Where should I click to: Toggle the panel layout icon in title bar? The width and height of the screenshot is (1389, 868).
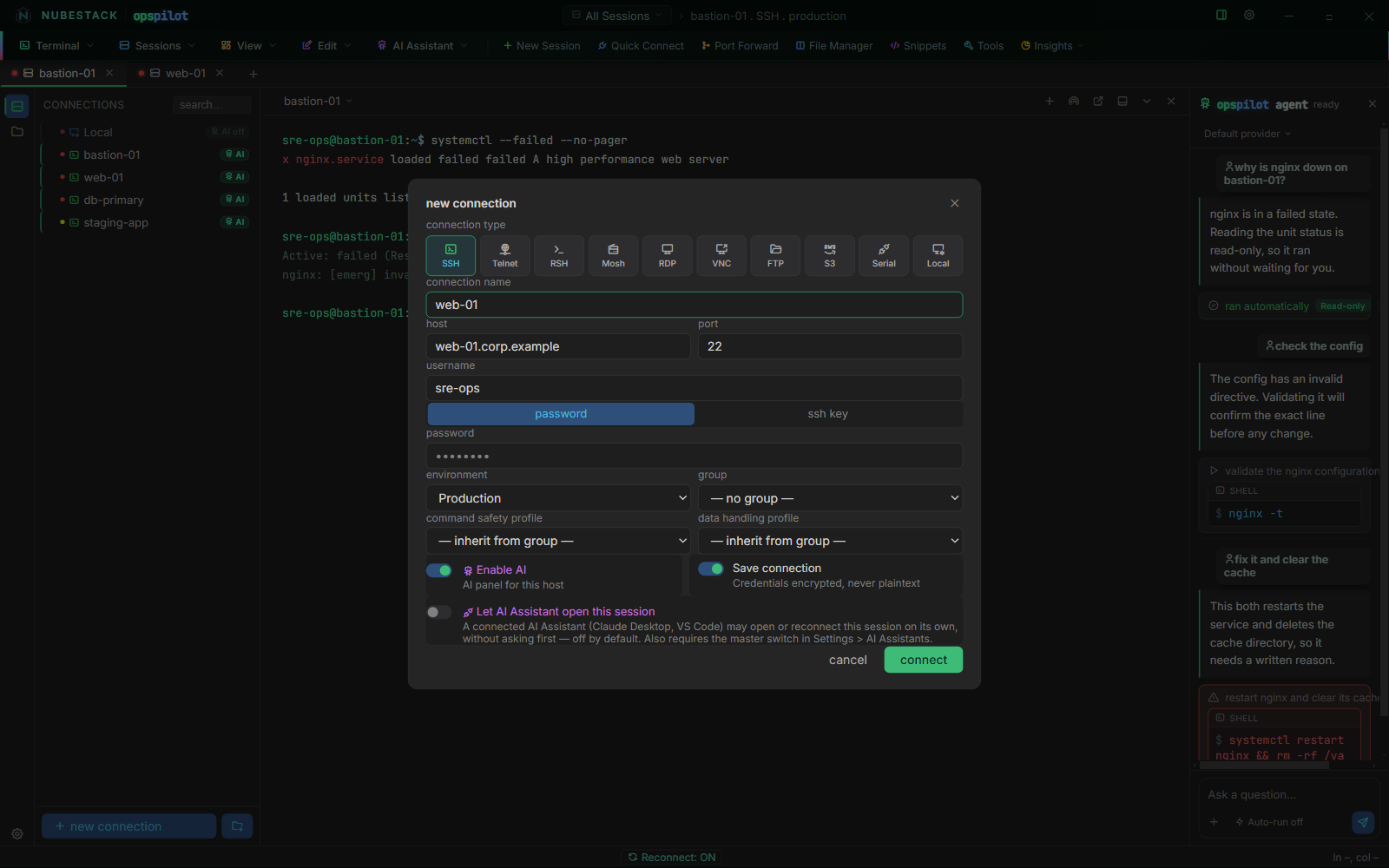click(x=1221, y=16)
